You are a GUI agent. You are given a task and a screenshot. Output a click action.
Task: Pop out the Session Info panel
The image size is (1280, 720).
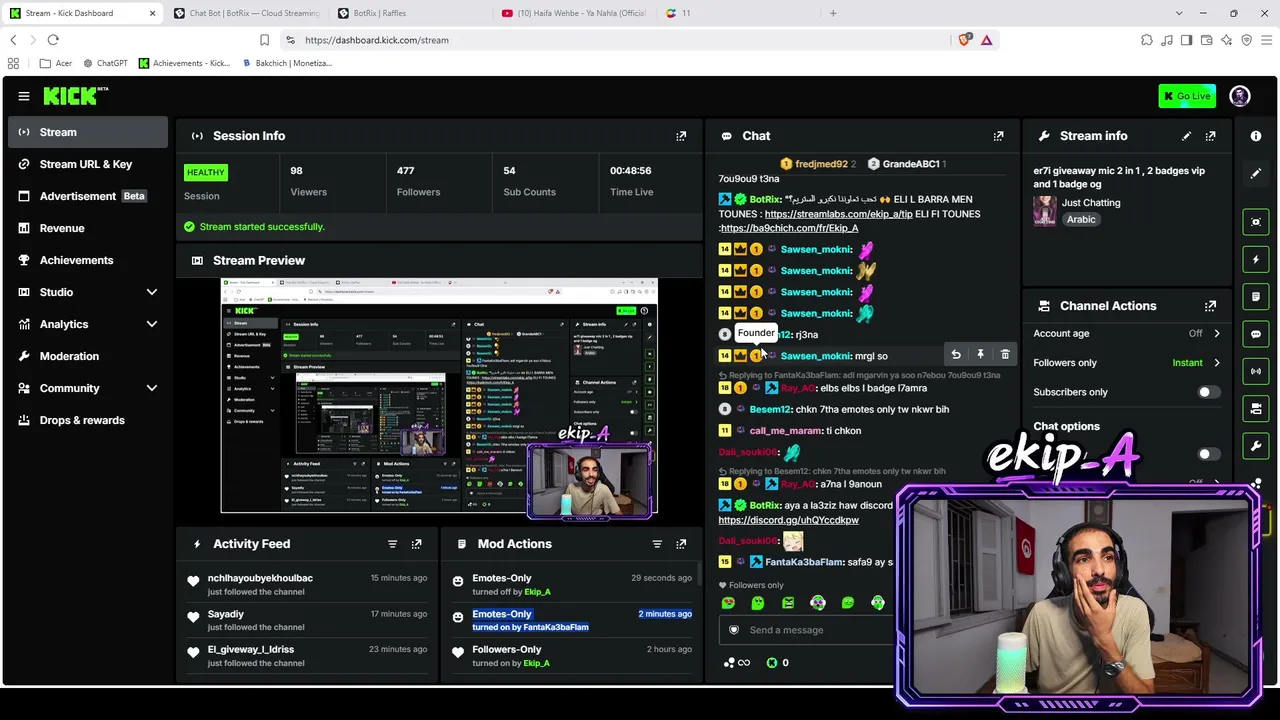[681, 136]
